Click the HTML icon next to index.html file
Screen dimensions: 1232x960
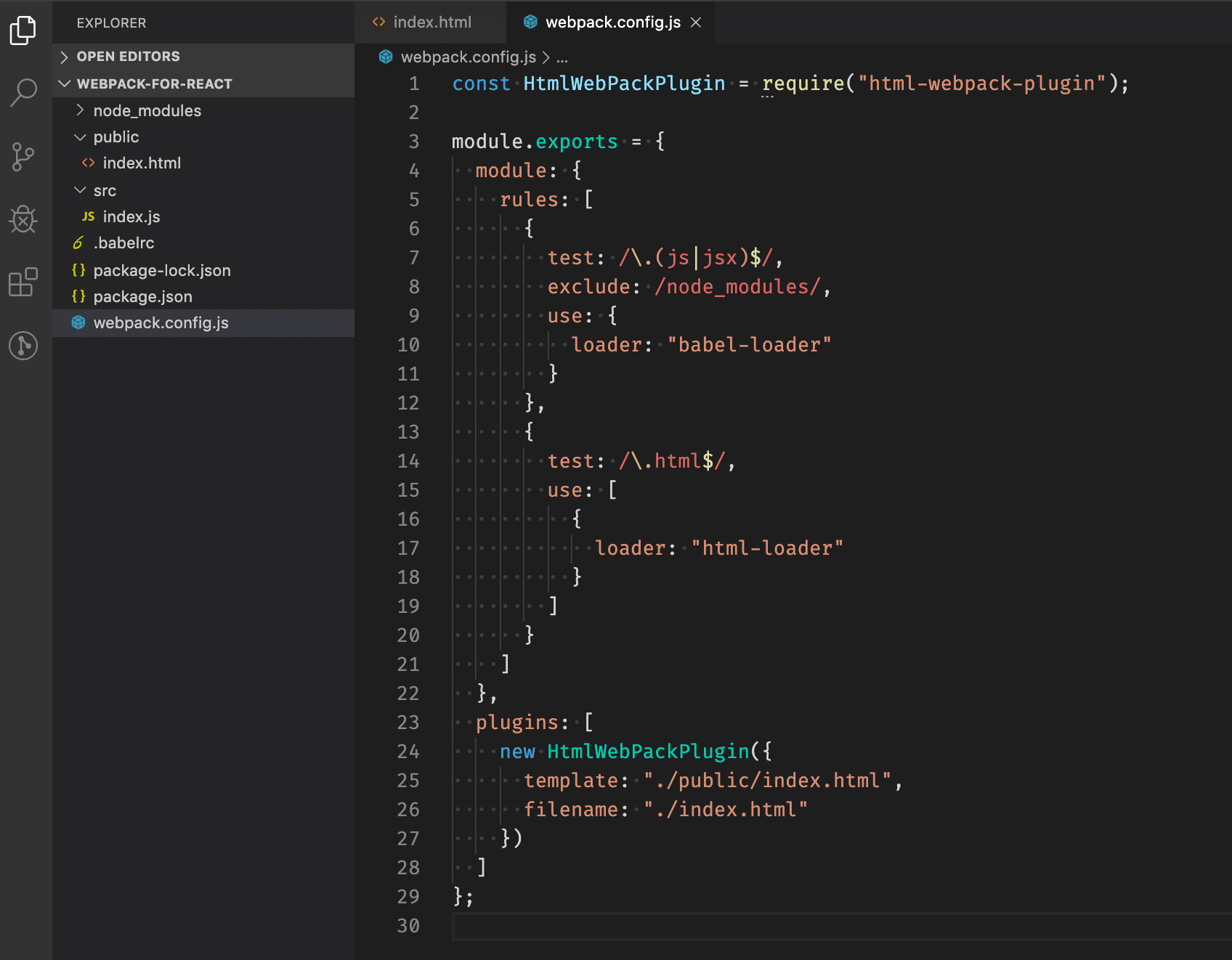(86, 163)
